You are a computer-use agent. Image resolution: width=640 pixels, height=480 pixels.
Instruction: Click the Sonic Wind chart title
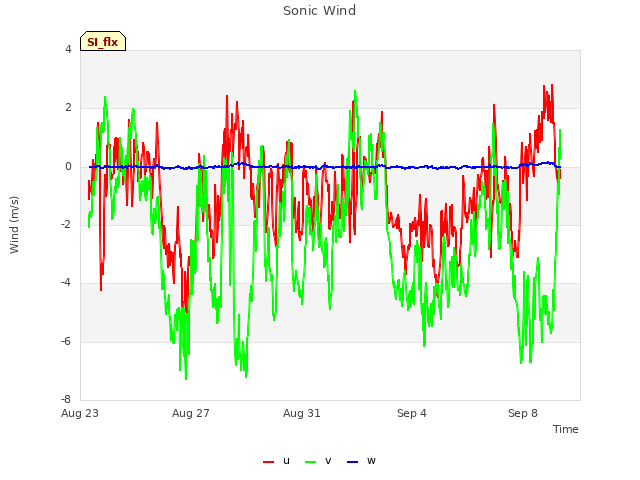(x=320, y=11)
